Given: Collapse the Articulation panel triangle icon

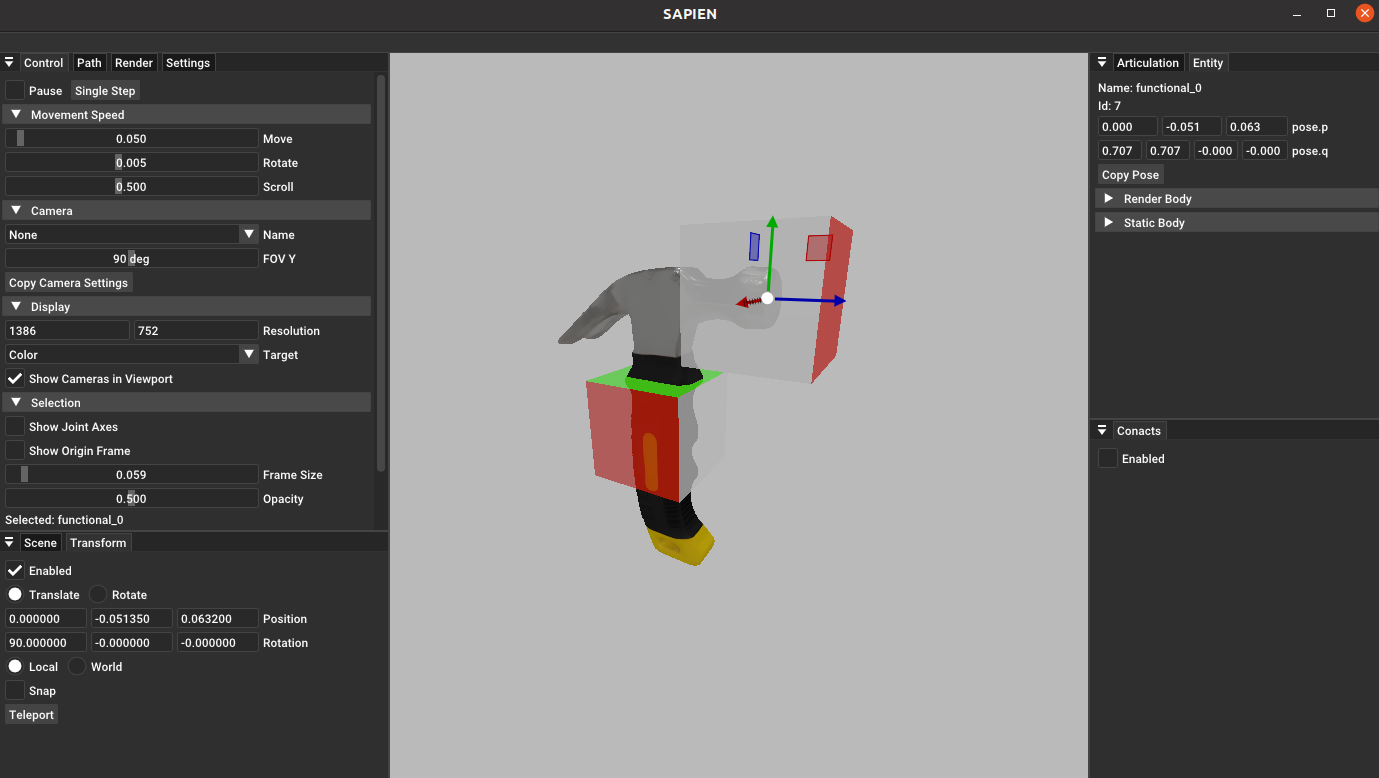Looking at the screenshot, I should (1102, 62).
